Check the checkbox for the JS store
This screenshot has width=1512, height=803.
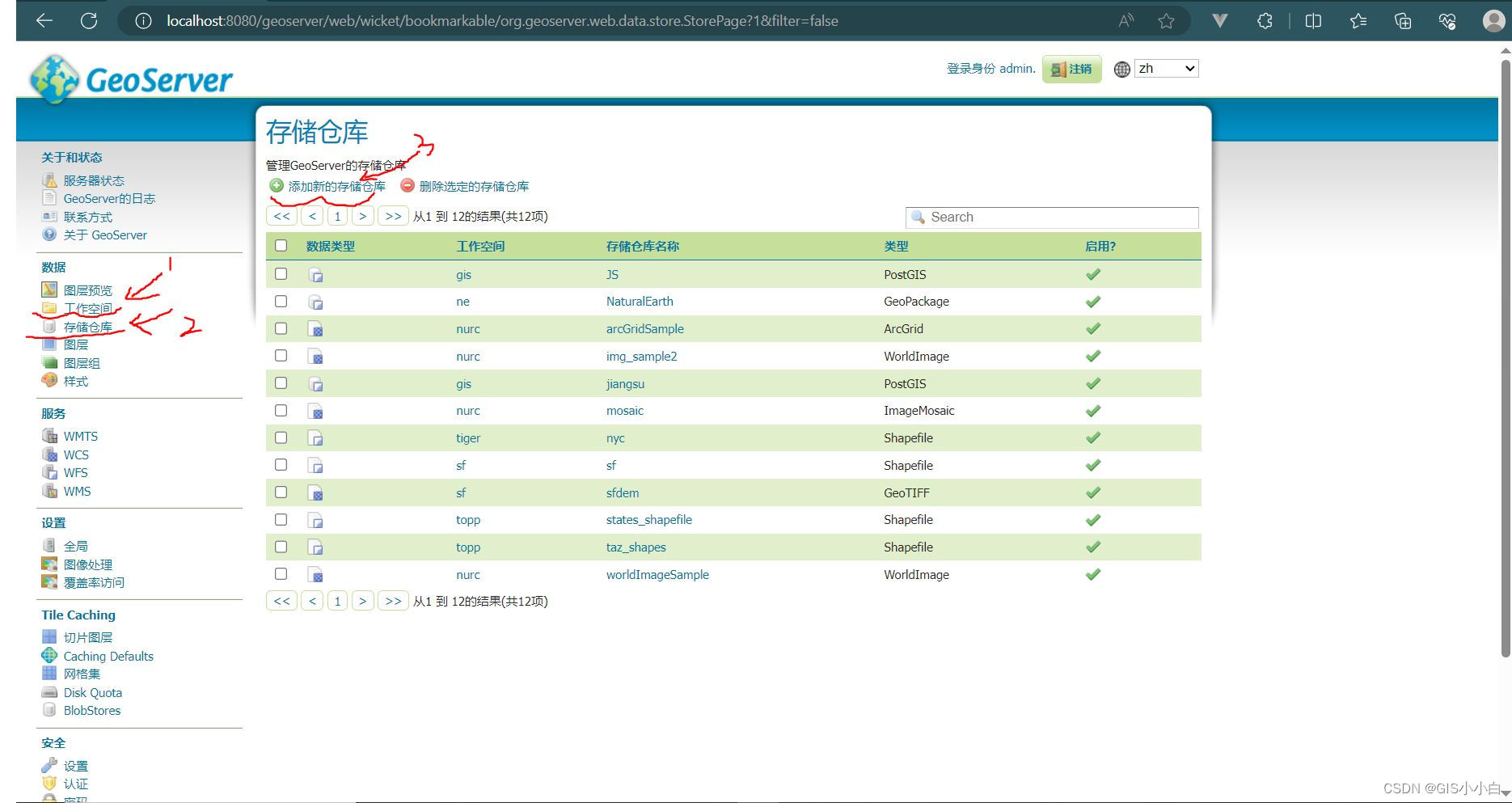click(x=281, y=274)
